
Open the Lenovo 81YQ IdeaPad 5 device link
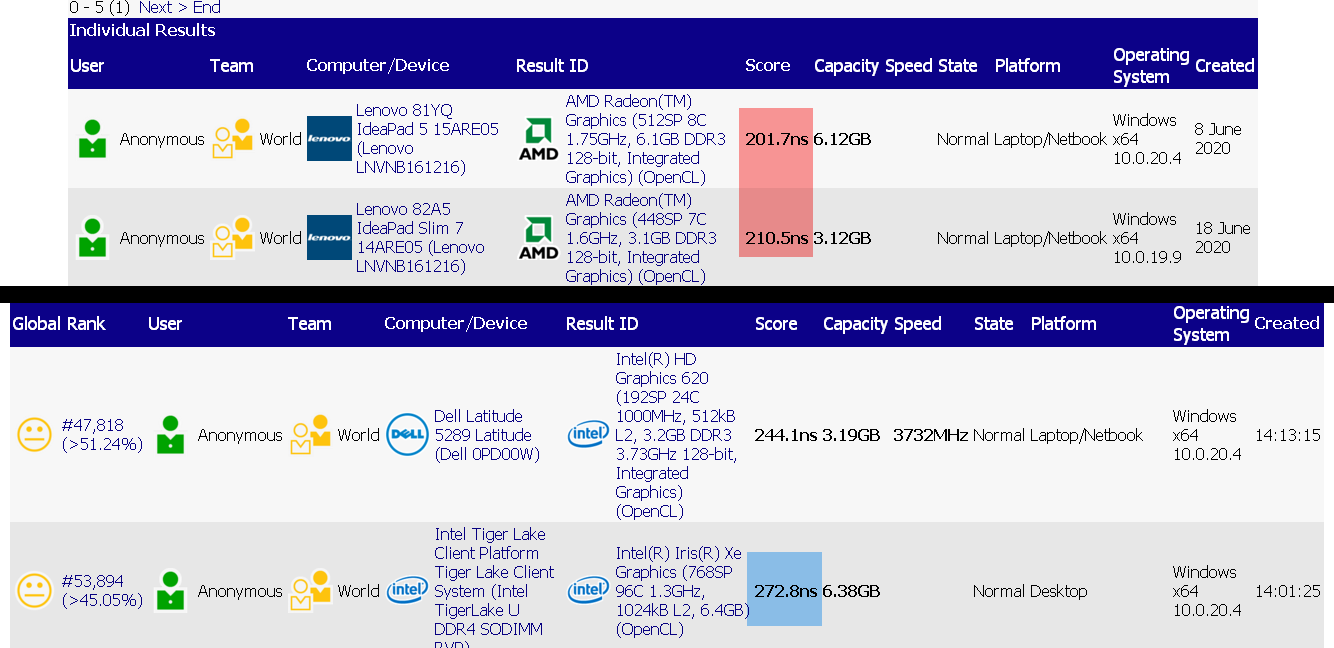click(x=427, y=139)
